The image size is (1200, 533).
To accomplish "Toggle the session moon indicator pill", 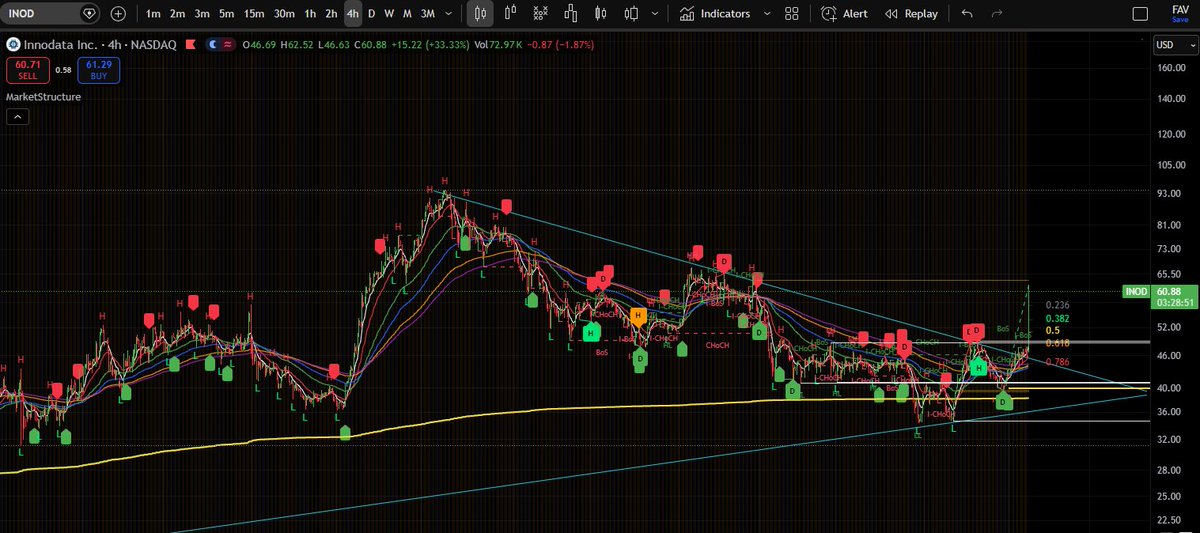I will (x=219, y=45).
